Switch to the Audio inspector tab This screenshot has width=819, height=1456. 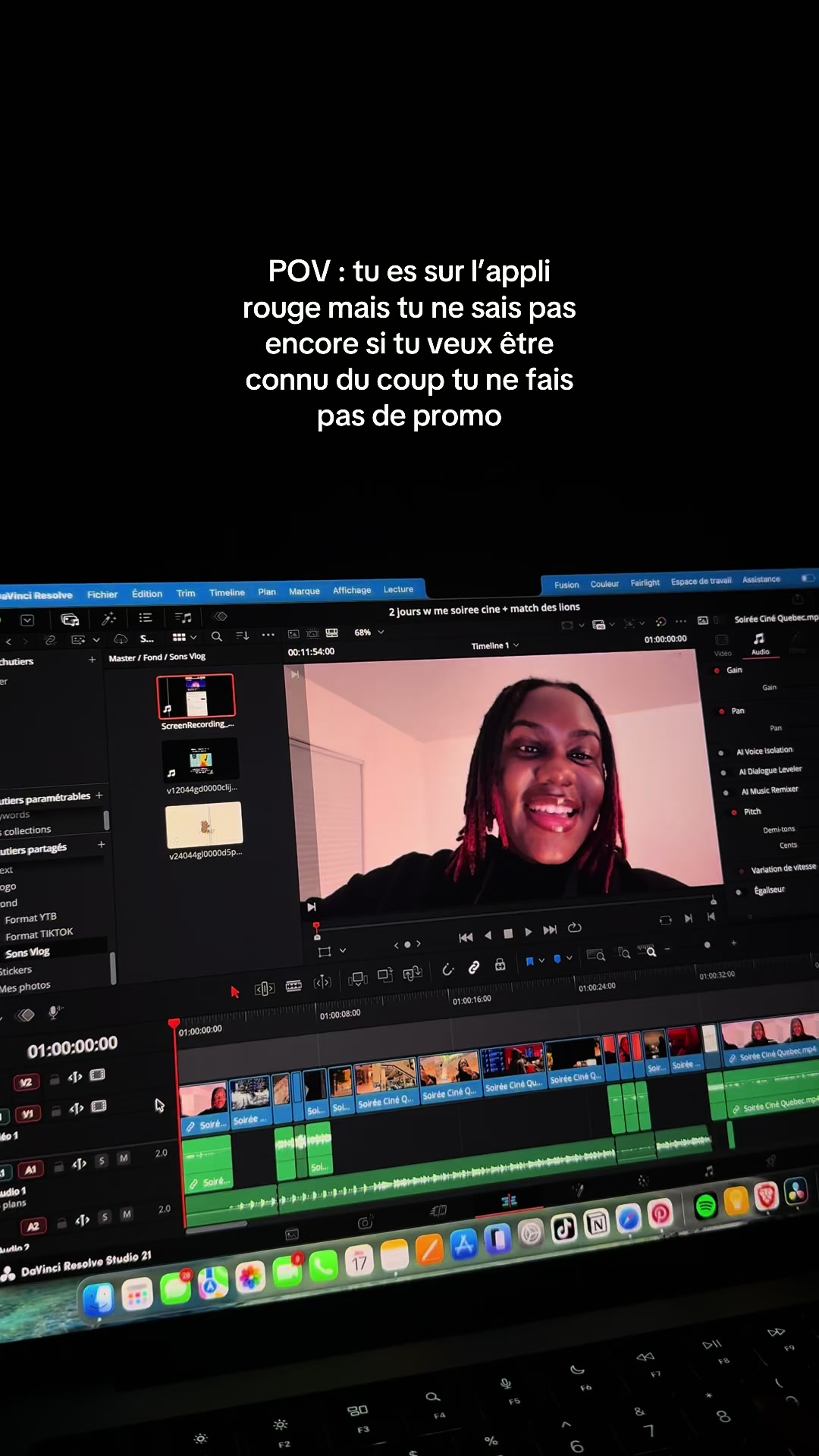pyautogui.click(x=760, y=644)
